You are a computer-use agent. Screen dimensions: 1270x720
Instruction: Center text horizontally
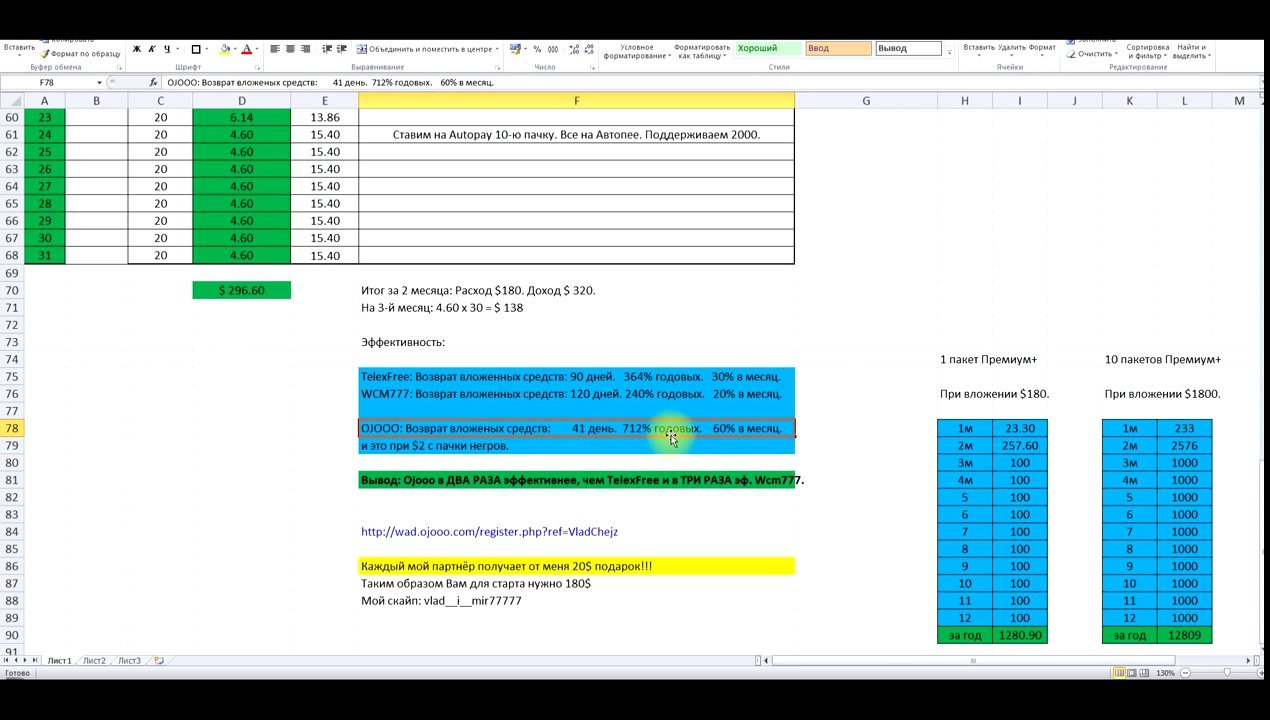pyautogui.click(x=290, y=49)
